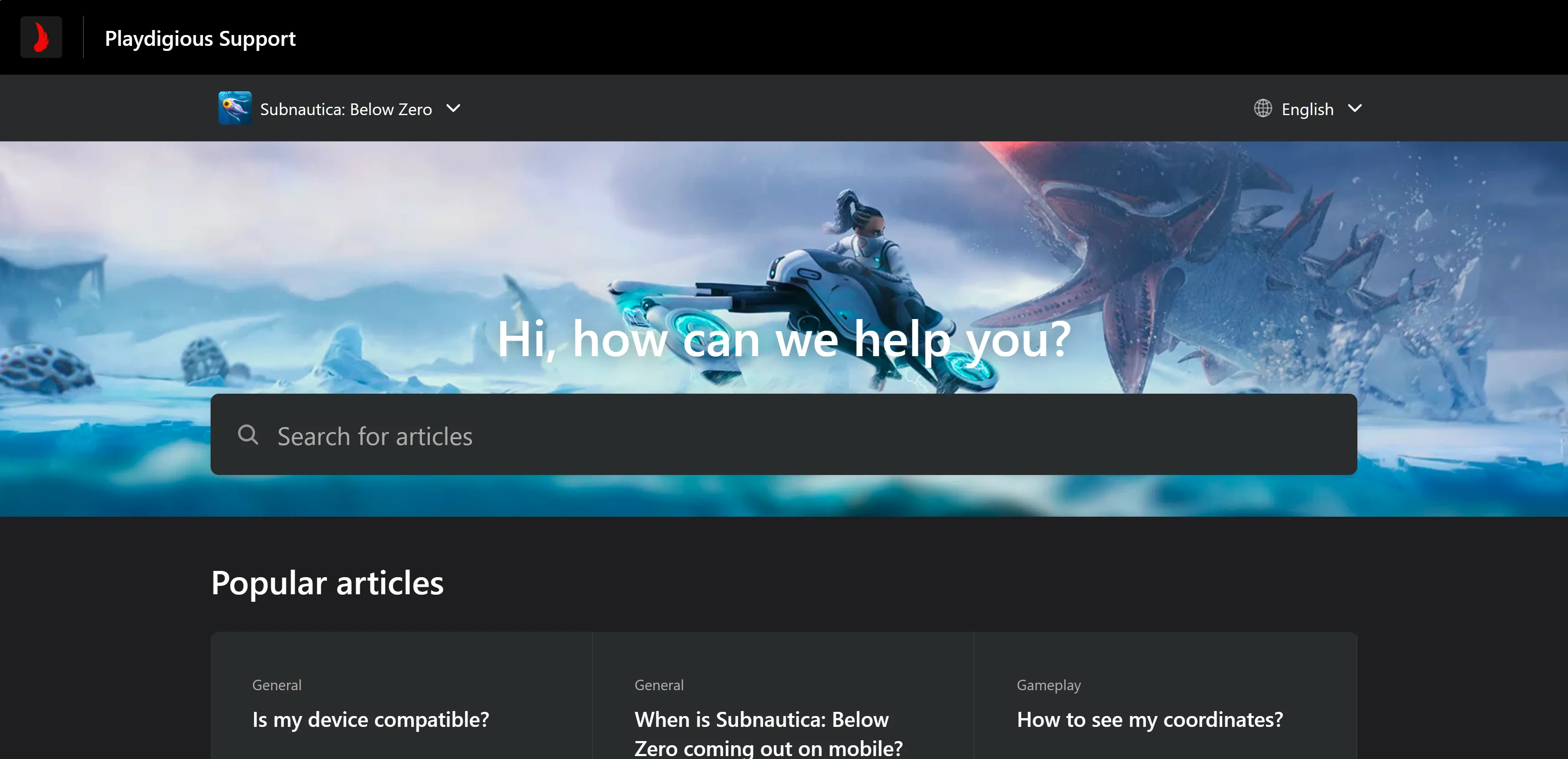The image size is (1568, 759).
Task: Expand the game selector chevron arrow
Action: pyautogui.click(x=453, y=108)
